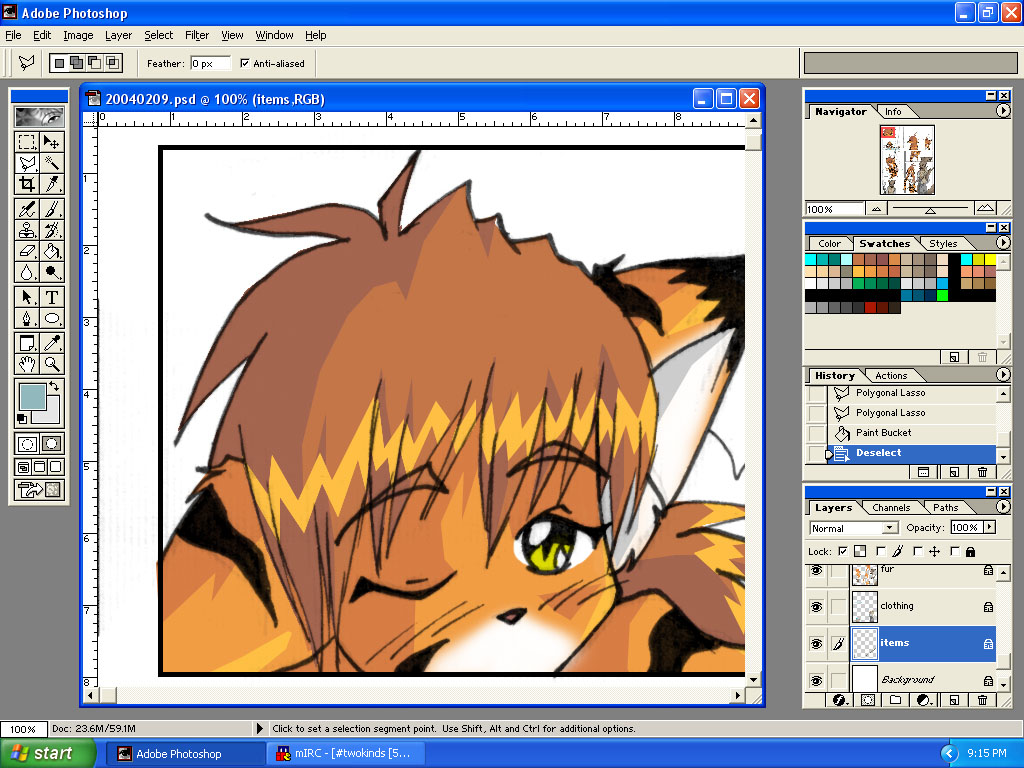Create new layer in Layers palette
The height and width of the screenshot is (768, 1024).
954,700
